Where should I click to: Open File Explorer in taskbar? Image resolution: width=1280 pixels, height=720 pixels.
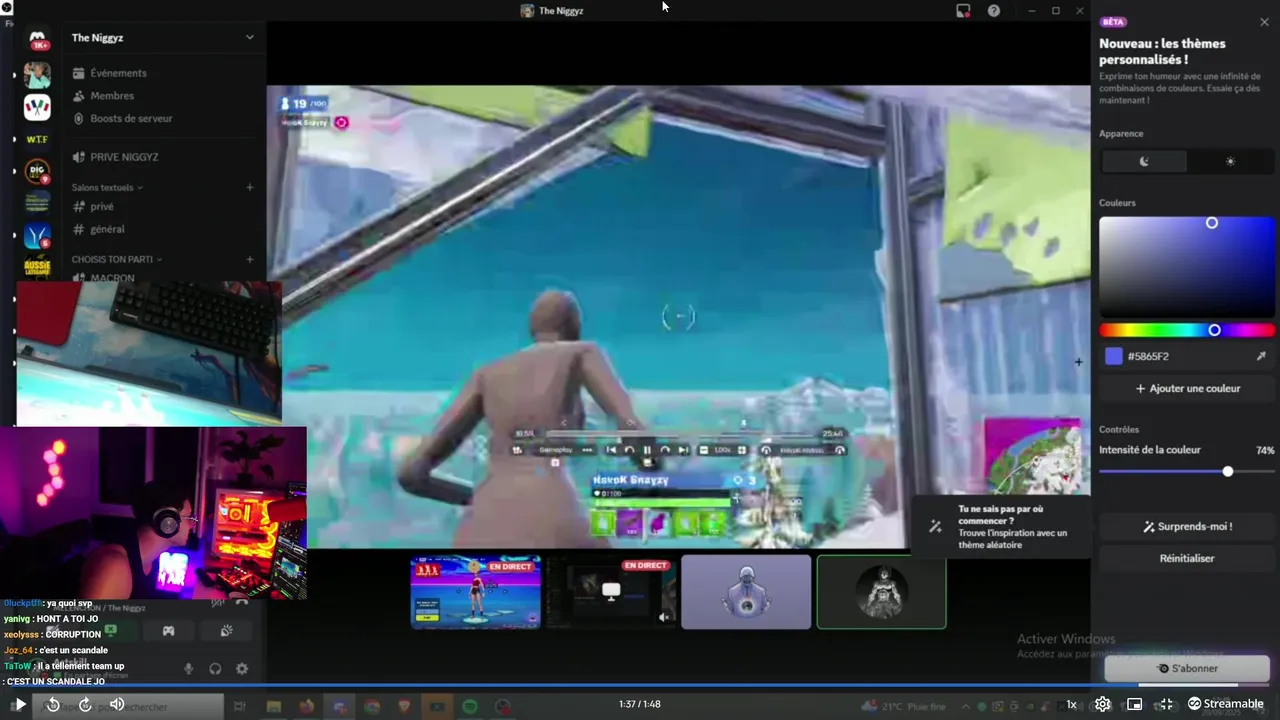tap(274, 706)
